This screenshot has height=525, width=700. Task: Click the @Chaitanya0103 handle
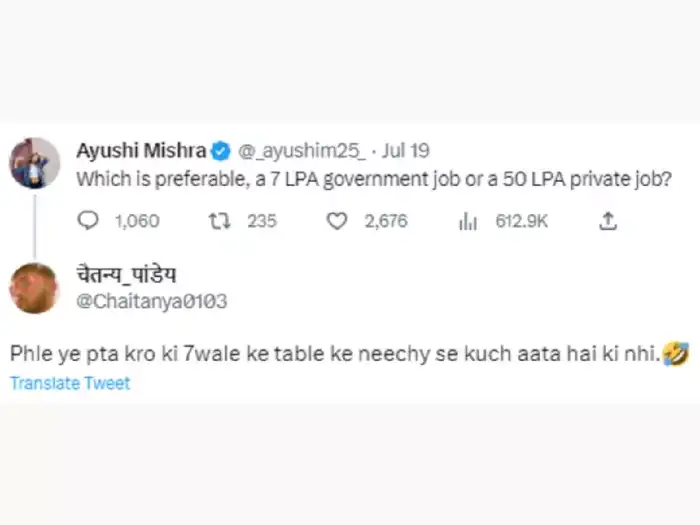(140, 299)
